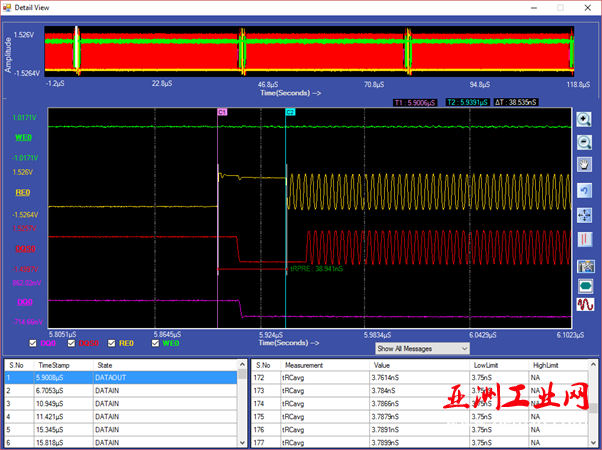Click the C1 cursor marker
This screenshot has height=450, width=602.
222,112
